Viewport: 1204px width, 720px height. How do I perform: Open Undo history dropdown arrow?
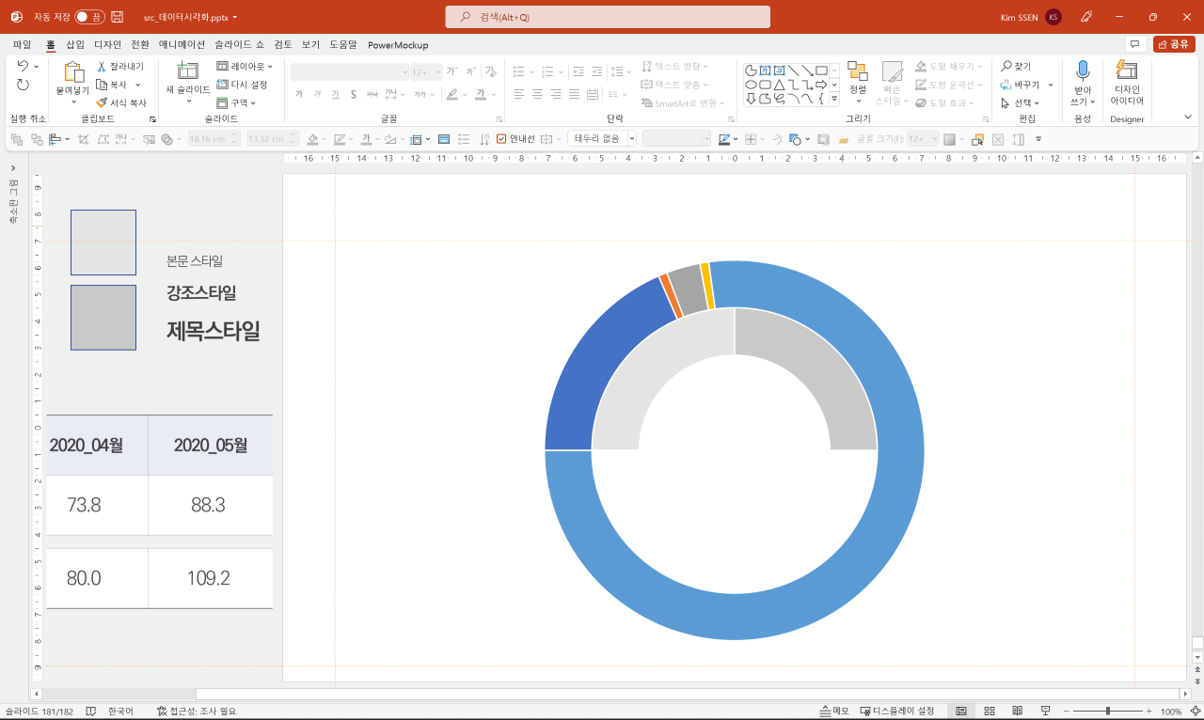pos(37,67)
